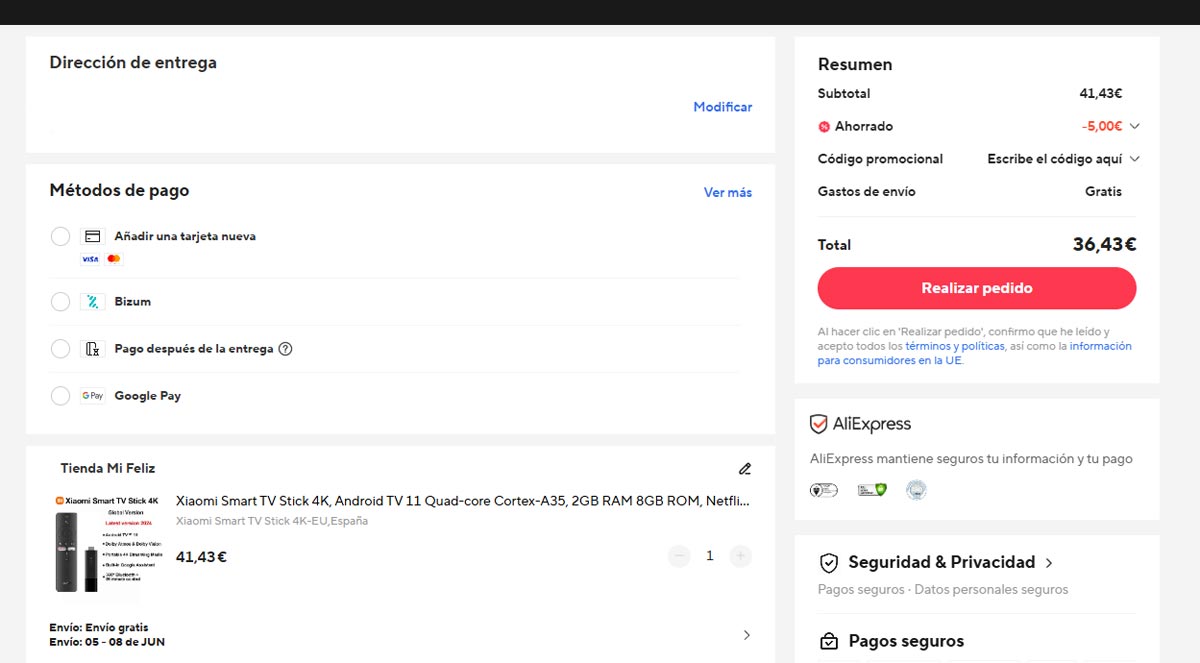Click the Resumen heading

pos(855,64)
